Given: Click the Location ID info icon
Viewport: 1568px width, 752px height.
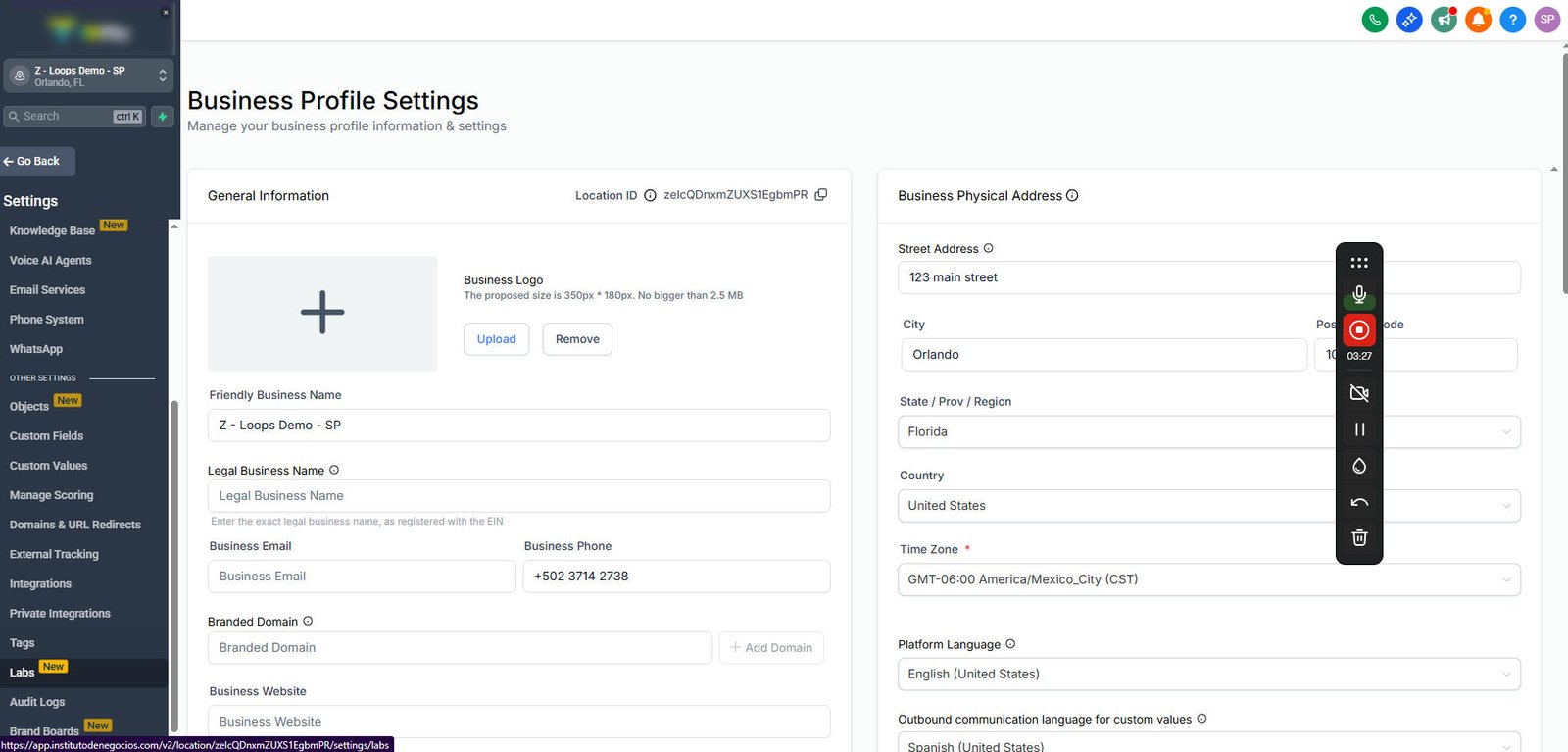Looking at the screenshot, I should (x=650, y=196).
